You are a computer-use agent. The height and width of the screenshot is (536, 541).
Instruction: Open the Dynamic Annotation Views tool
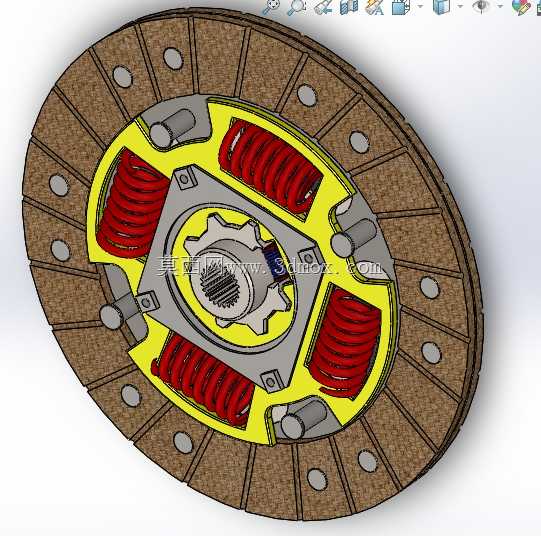point(375,7)
